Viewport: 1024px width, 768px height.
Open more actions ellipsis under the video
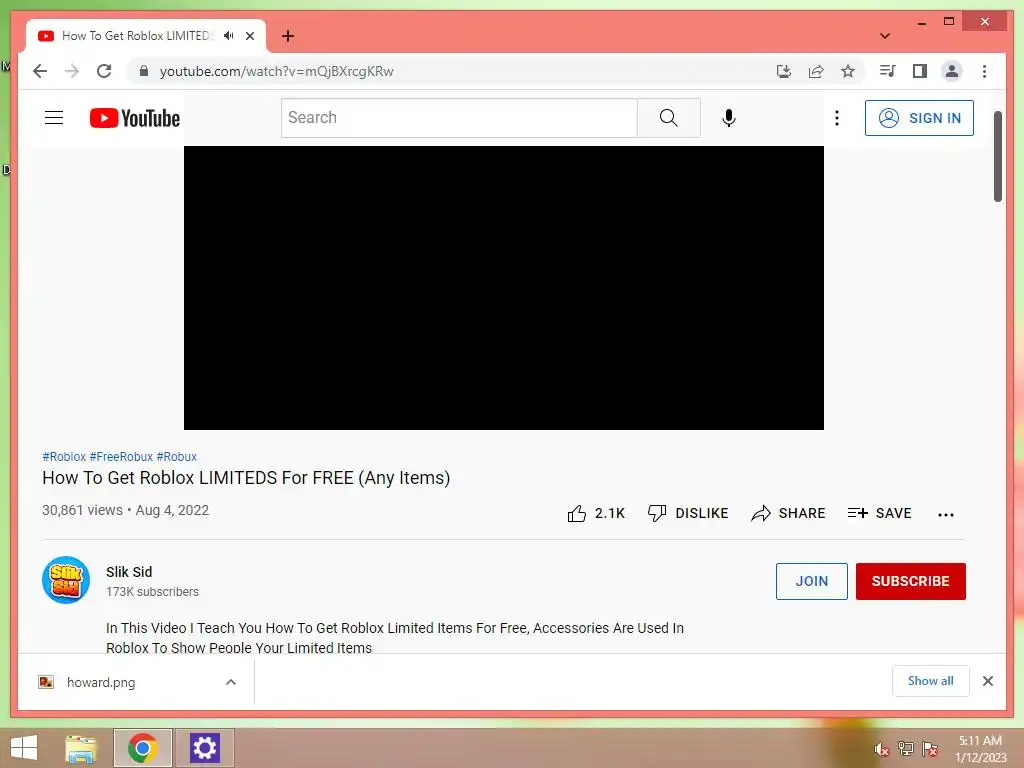click(x=946, y=515)
